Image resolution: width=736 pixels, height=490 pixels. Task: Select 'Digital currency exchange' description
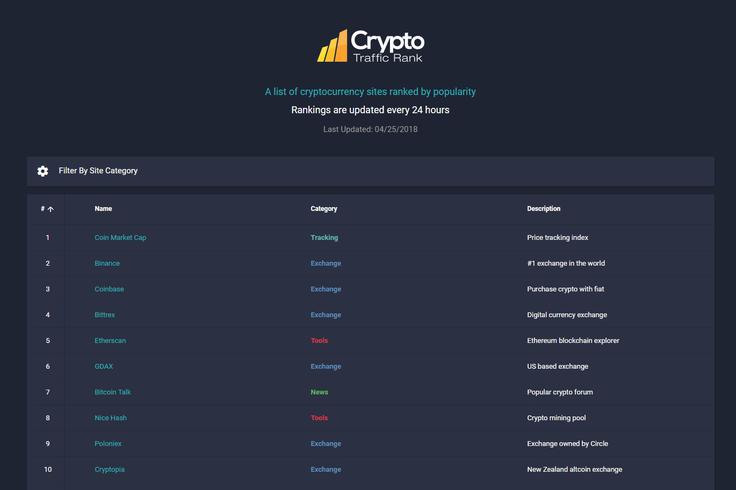[x=567, y=315]
